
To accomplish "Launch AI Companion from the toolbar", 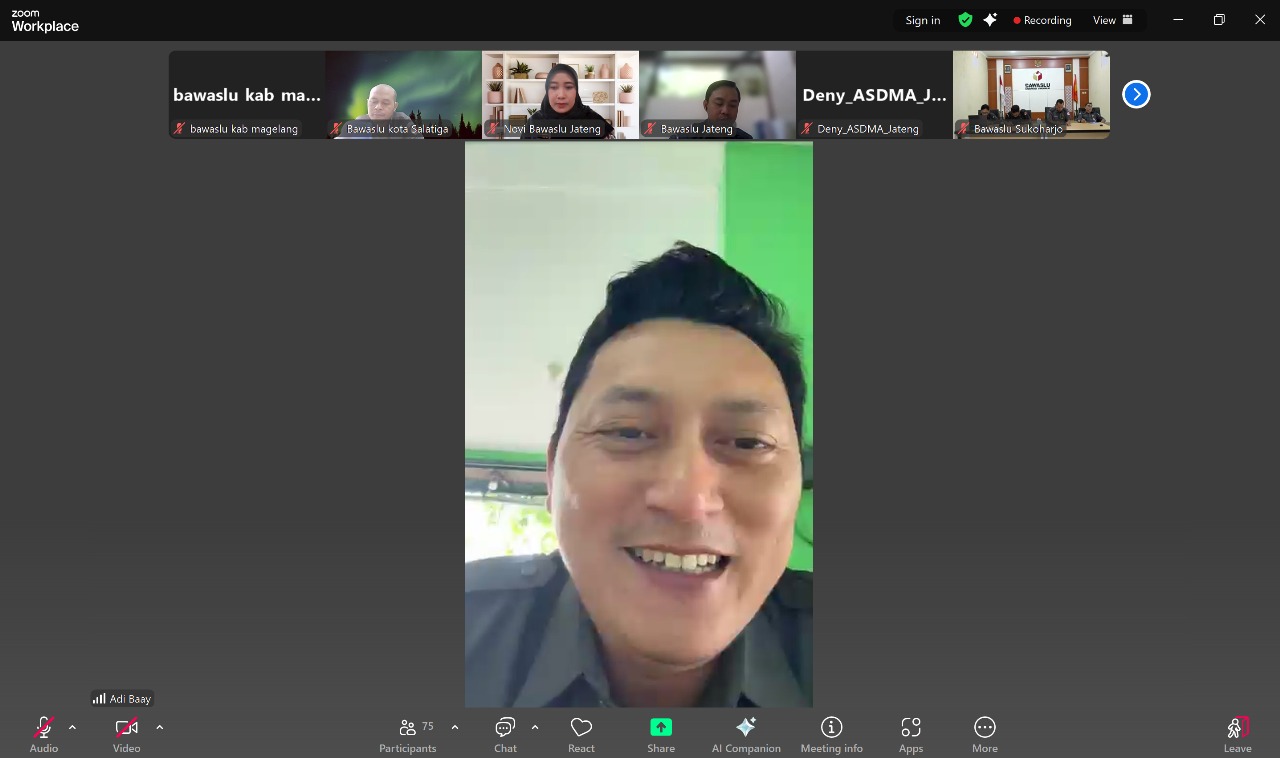I will (746, 733).
